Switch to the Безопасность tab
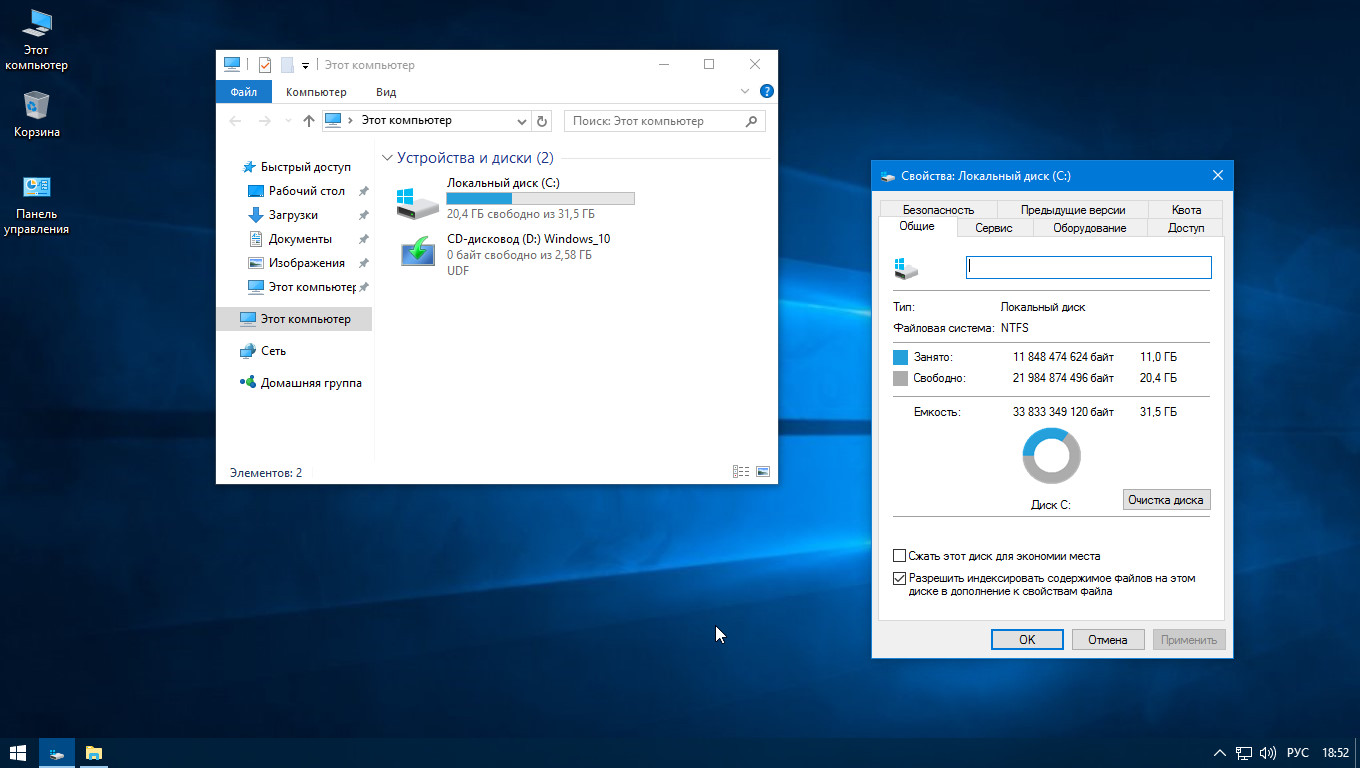The height and width of the screenshot is (768, 1360). (937, 210)
